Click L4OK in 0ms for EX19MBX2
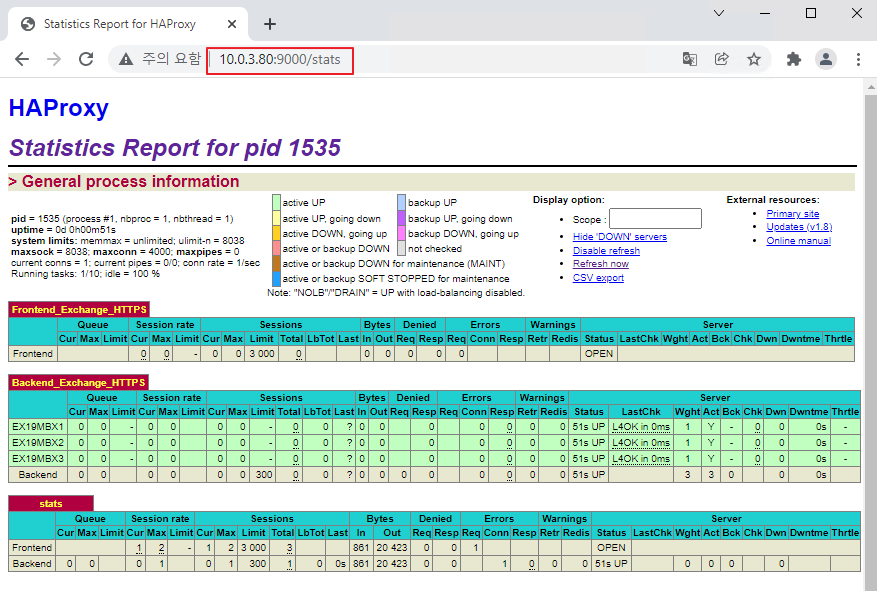877x591 pixels. tap(641, 443)
